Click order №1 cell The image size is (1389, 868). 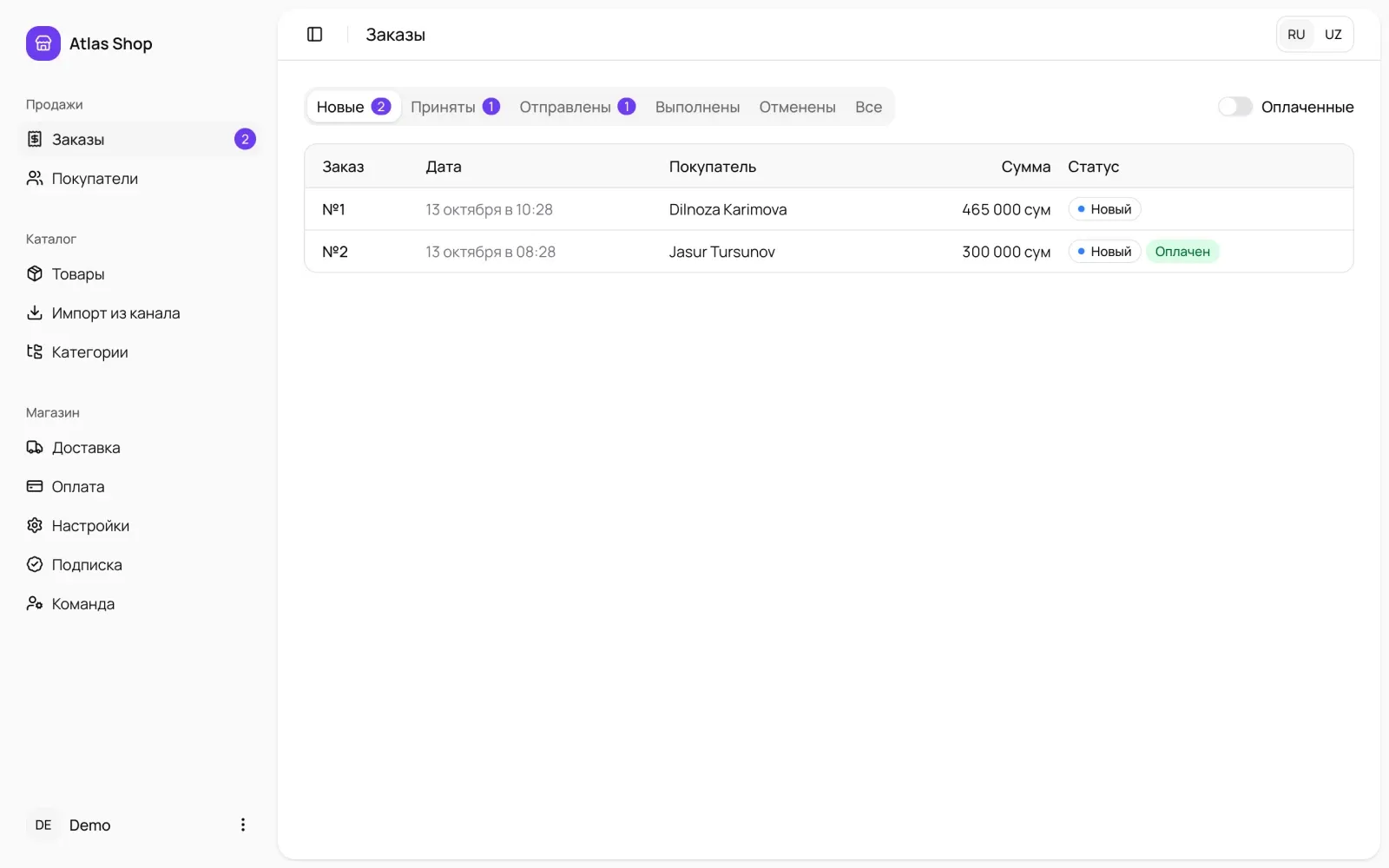(333, 209)
